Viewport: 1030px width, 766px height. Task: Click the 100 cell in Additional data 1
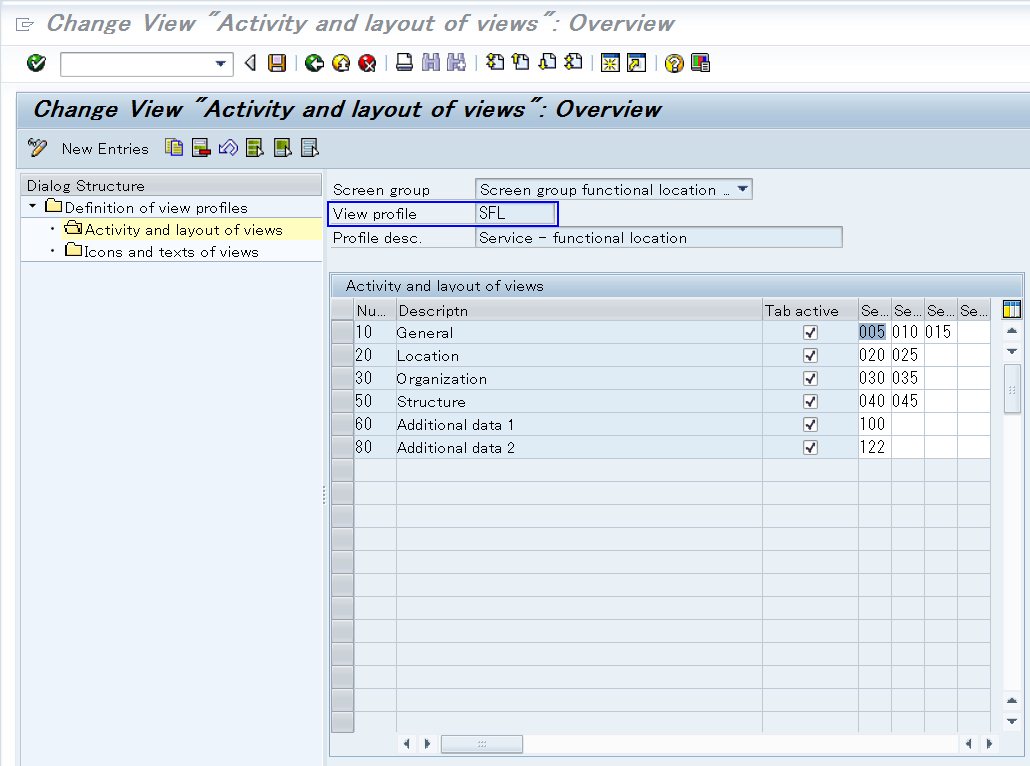[x=874, y=424]
